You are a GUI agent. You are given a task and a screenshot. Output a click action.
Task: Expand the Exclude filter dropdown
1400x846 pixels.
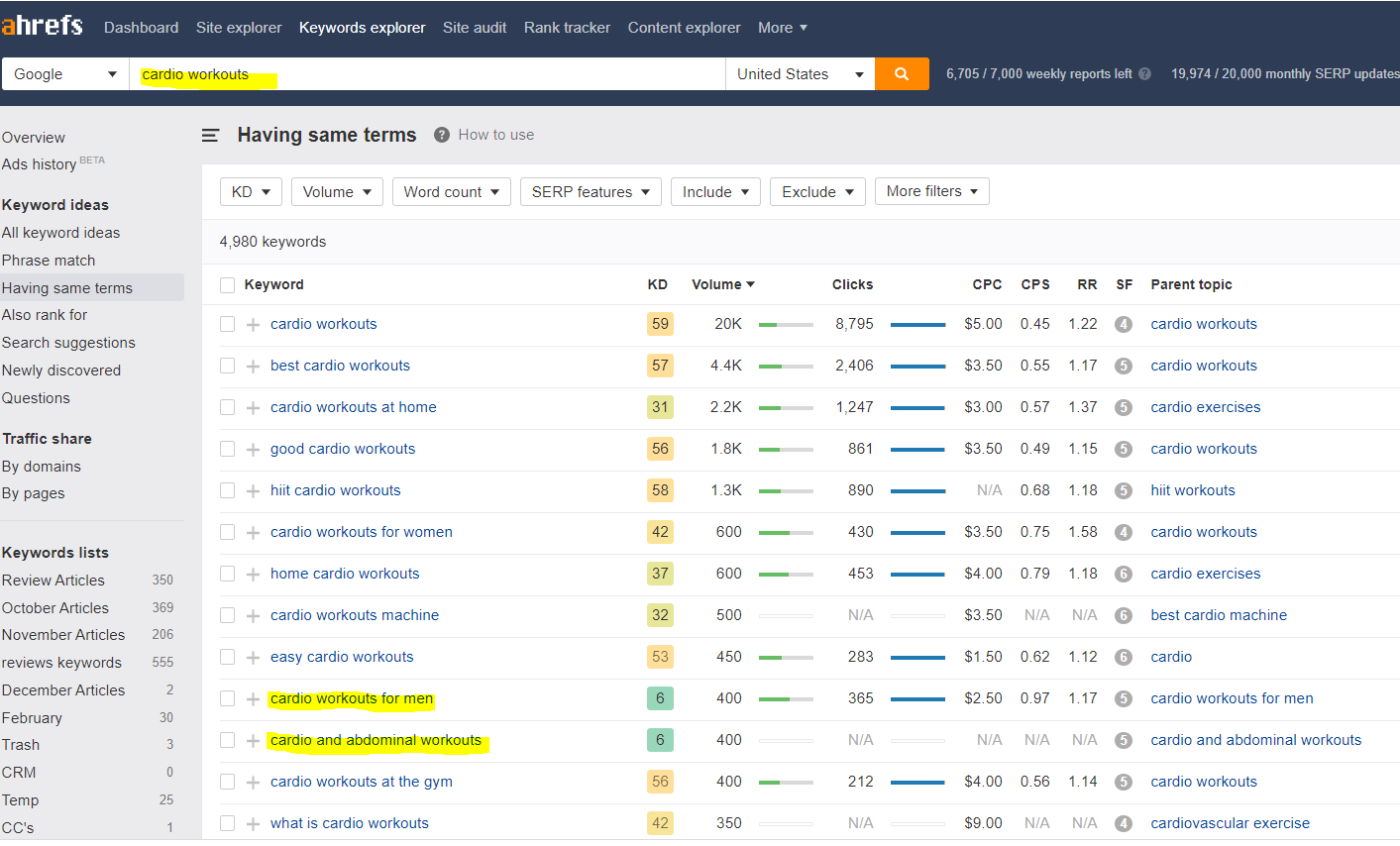tap(817, 192)
